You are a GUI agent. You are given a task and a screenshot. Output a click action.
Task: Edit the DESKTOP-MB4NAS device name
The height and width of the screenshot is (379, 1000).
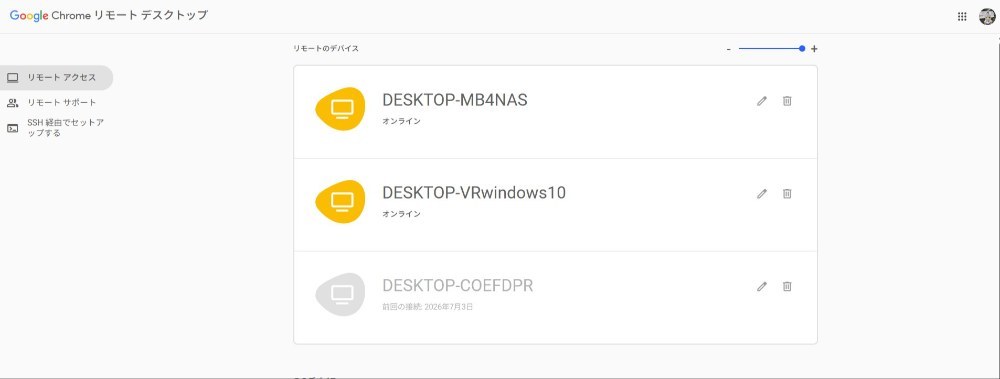coord(761,101)
